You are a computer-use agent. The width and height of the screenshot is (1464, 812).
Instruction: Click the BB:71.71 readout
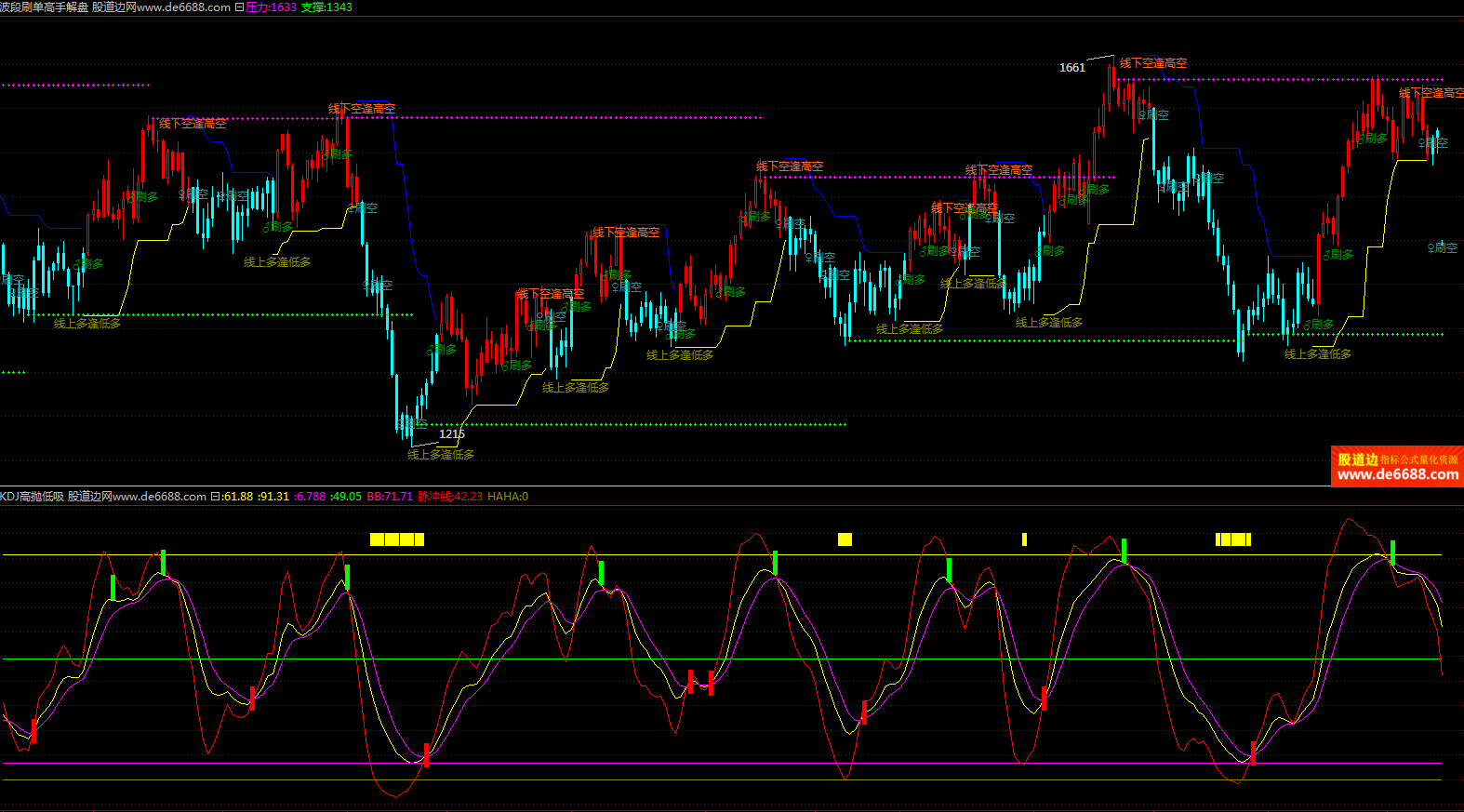390,497
